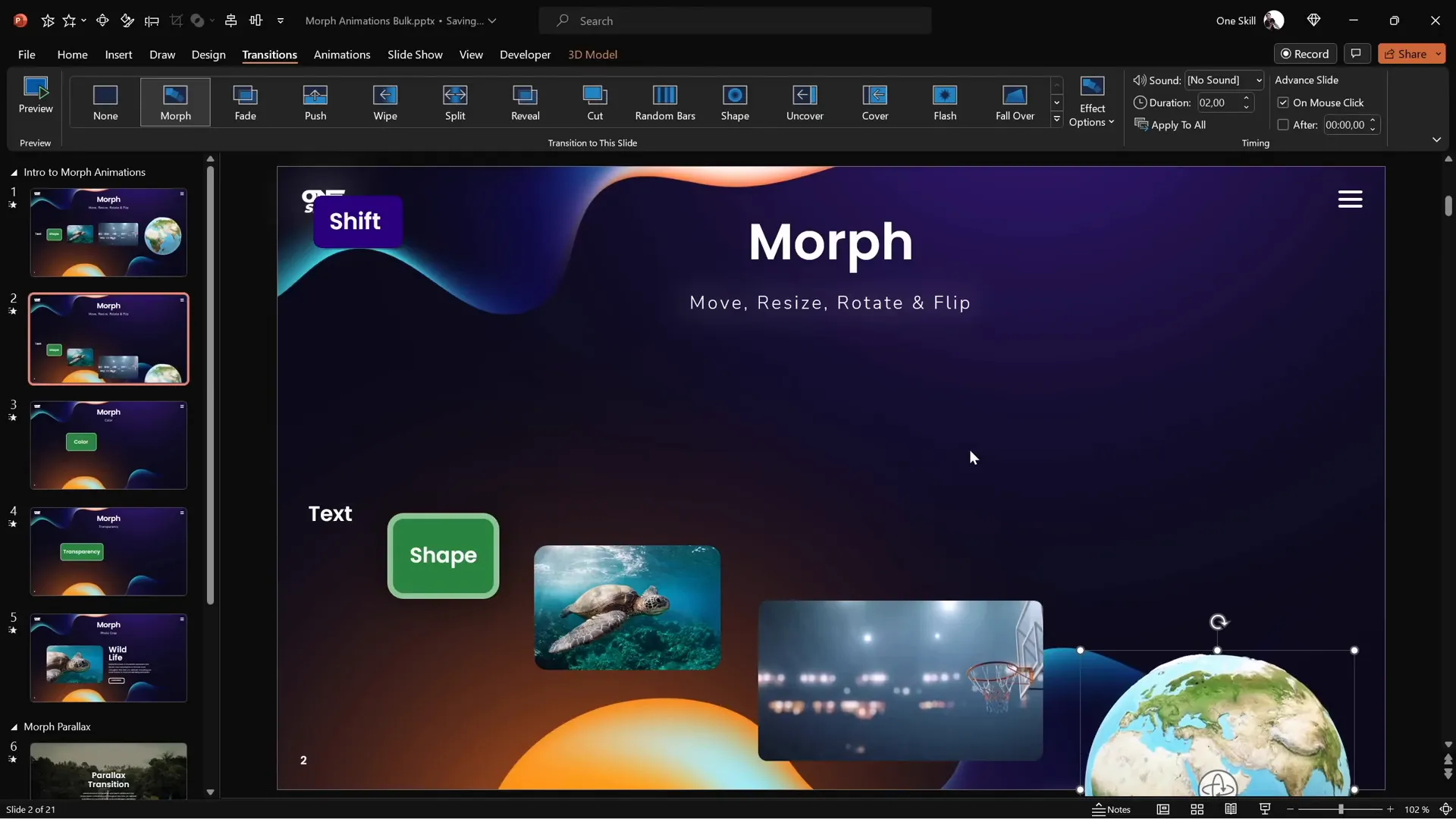Screen dimensions: 1456x819
Task: Select slide 5 Wild Life thumbnail
Action: [108, 657]
